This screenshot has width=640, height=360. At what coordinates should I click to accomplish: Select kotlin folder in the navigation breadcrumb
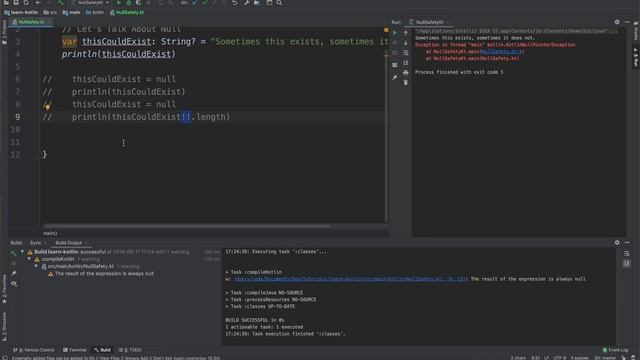click(95, 13)
